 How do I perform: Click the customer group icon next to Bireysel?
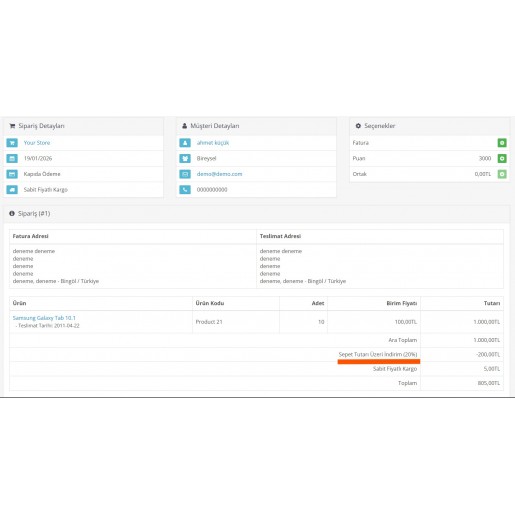coord(185,159)
